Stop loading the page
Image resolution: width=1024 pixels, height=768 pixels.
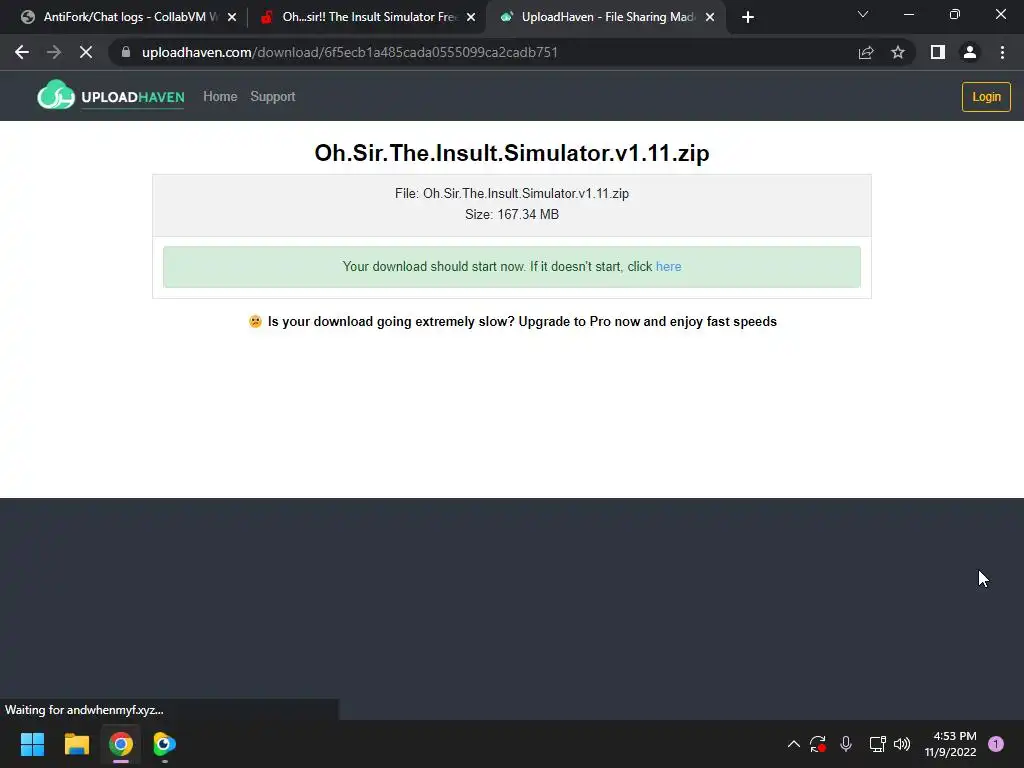(86, 52)
